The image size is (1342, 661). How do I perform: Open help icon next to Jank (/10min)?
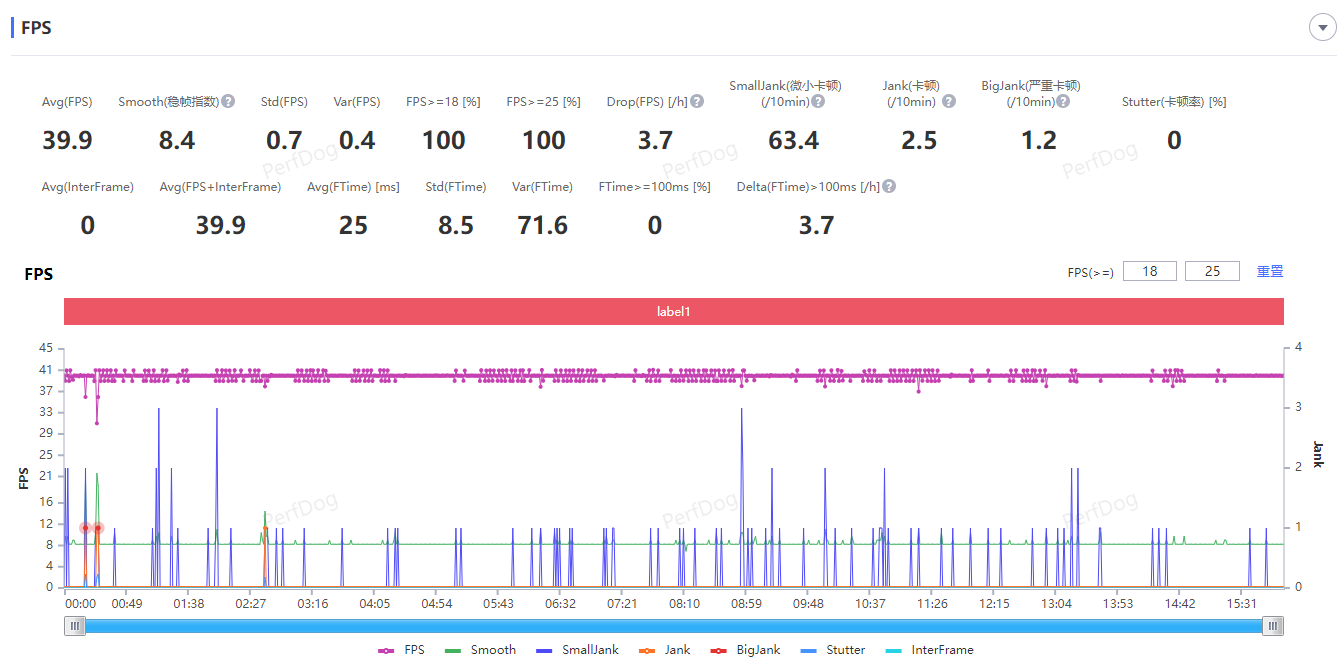949,101
